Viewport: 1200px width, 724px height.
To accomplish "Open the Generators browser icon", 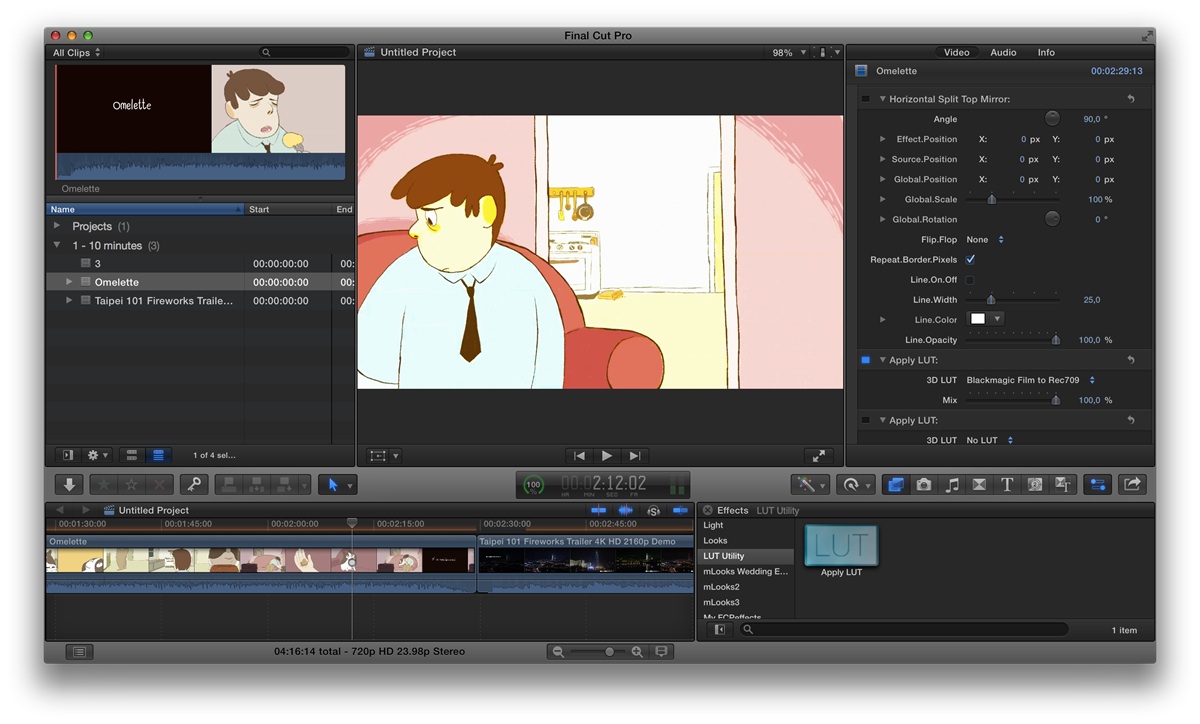I will 1035,484.
